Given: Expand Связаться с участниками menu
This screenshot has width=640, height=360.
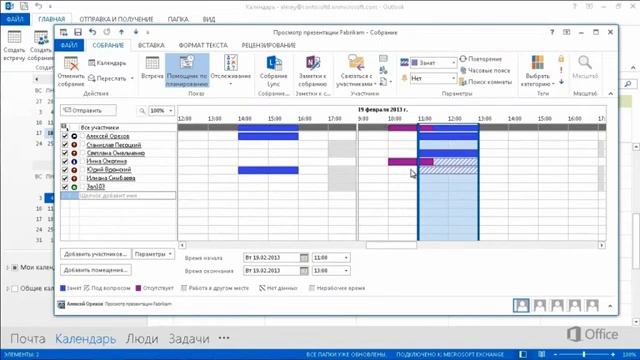Looking at the screenshot, I should point(356,71).
